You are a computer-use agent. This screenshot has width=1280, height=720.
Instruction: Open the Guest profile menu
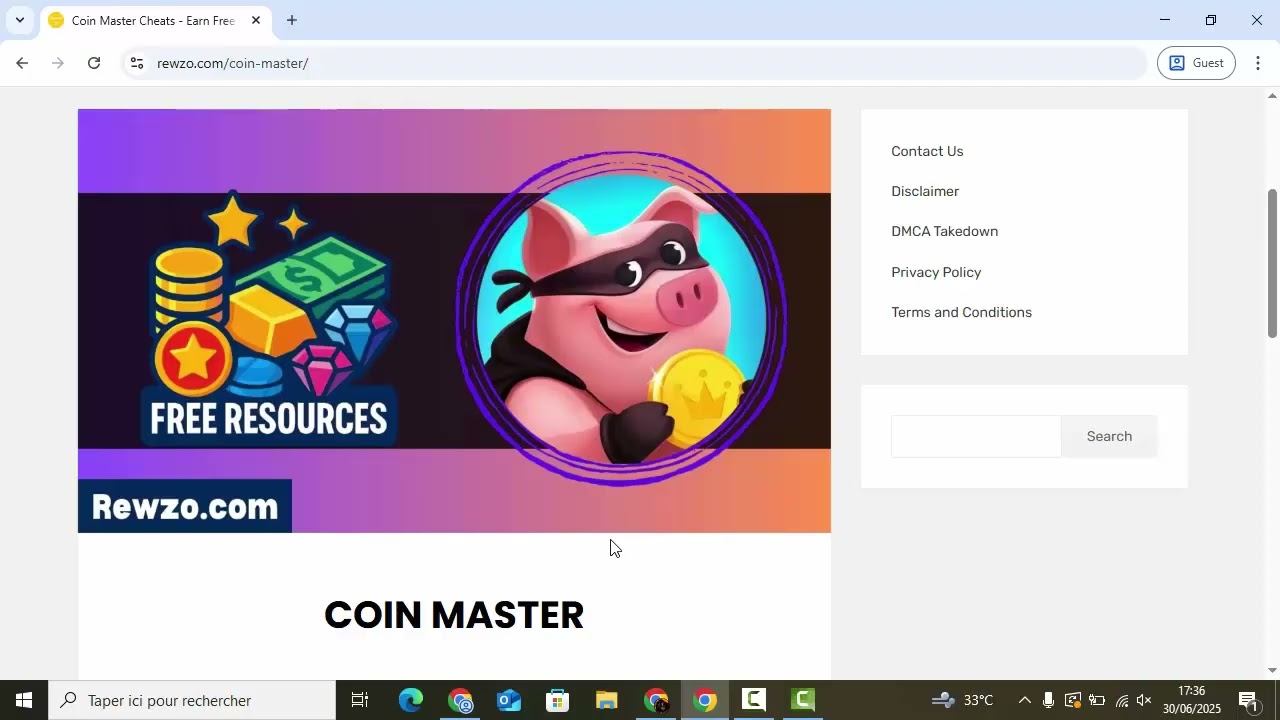[1196, 63]
